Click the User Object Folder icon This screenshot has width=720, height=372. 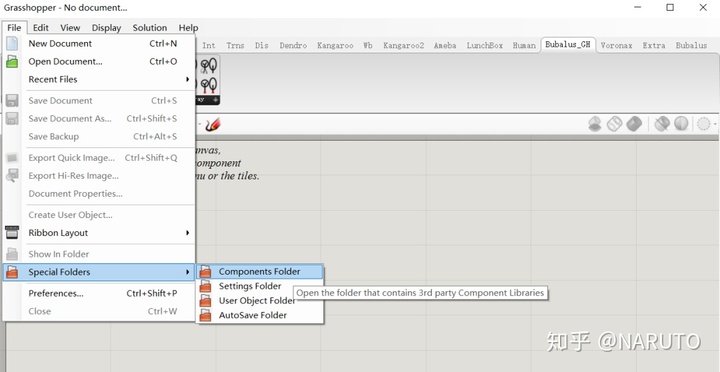(206, 301)
